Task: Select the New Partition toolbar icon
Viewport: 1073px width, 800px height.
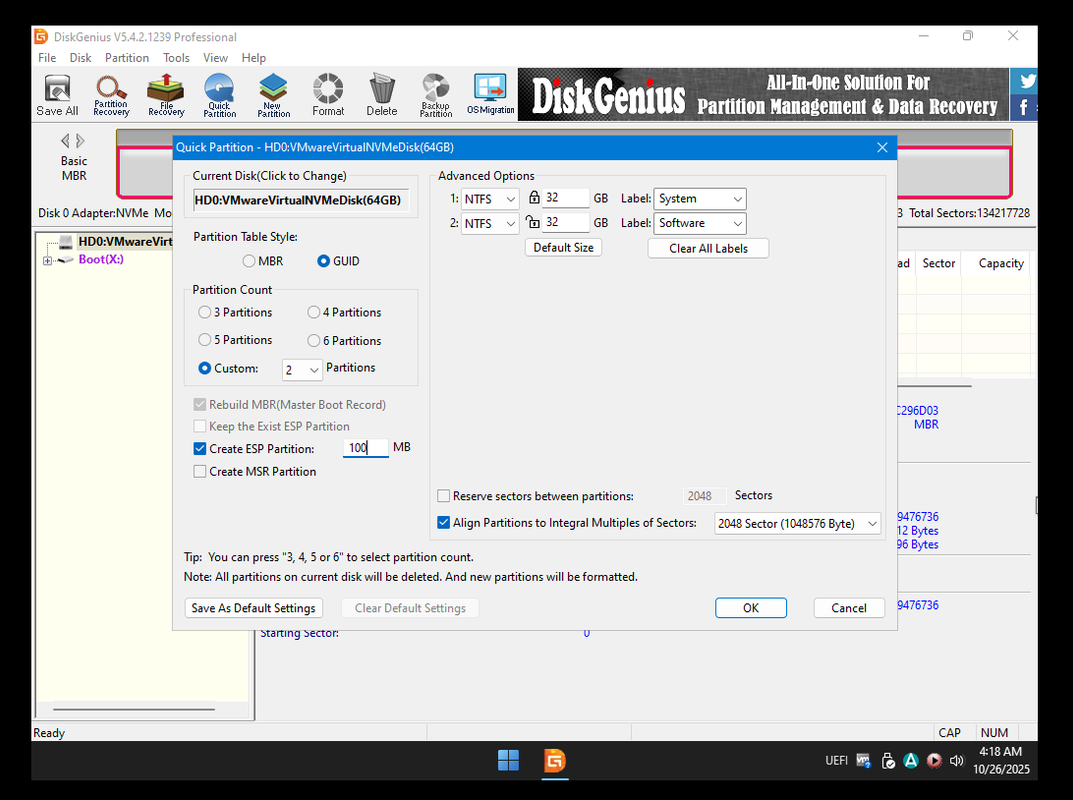Action: click(274, 95)
